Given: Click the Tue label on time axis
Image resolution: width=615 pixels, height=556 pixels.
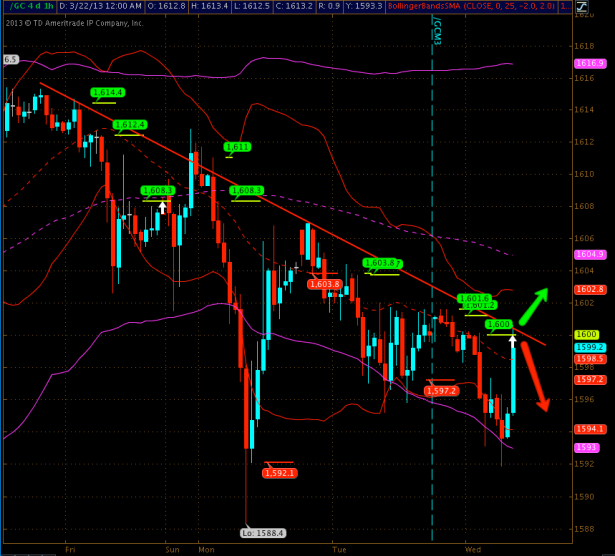Looking at the screenshot, I should coord(337,549).
